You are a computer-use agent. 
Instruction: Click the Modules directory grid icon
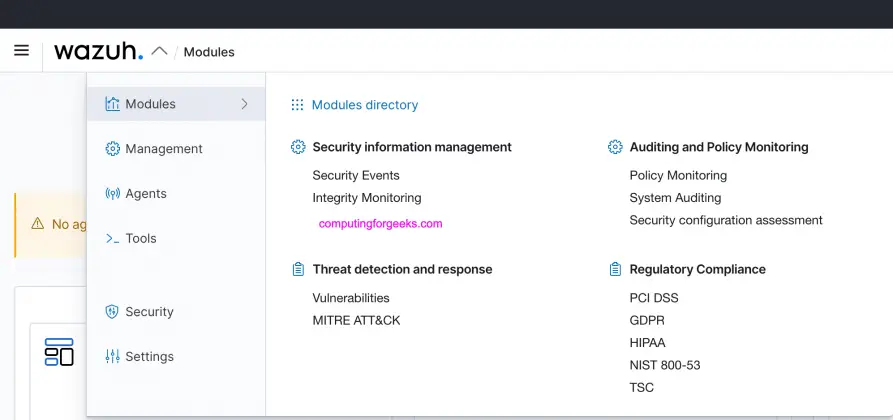[x=297, y=105]
